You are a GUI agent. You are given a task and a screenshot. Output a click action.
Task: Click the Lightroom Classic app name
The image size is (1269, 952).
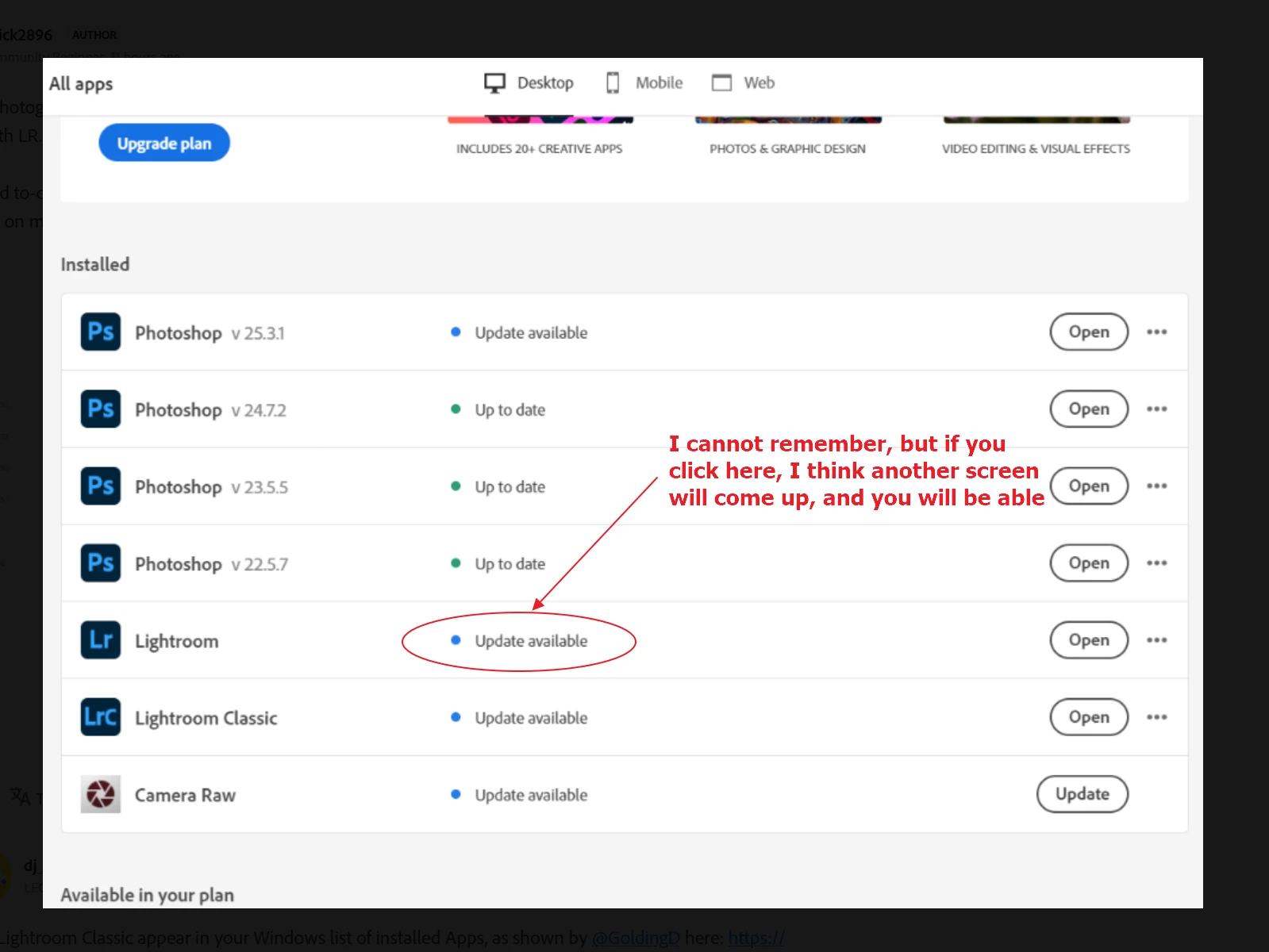[x=206, y=718]
